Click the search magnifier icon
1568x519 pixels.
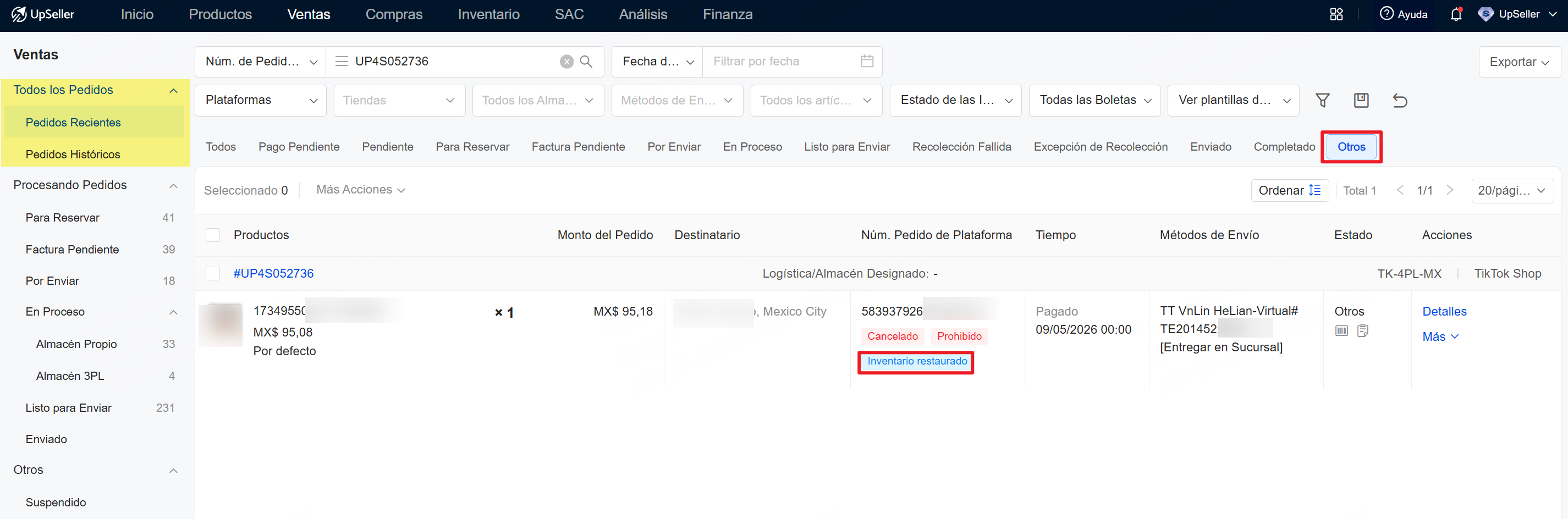point(586,62)
